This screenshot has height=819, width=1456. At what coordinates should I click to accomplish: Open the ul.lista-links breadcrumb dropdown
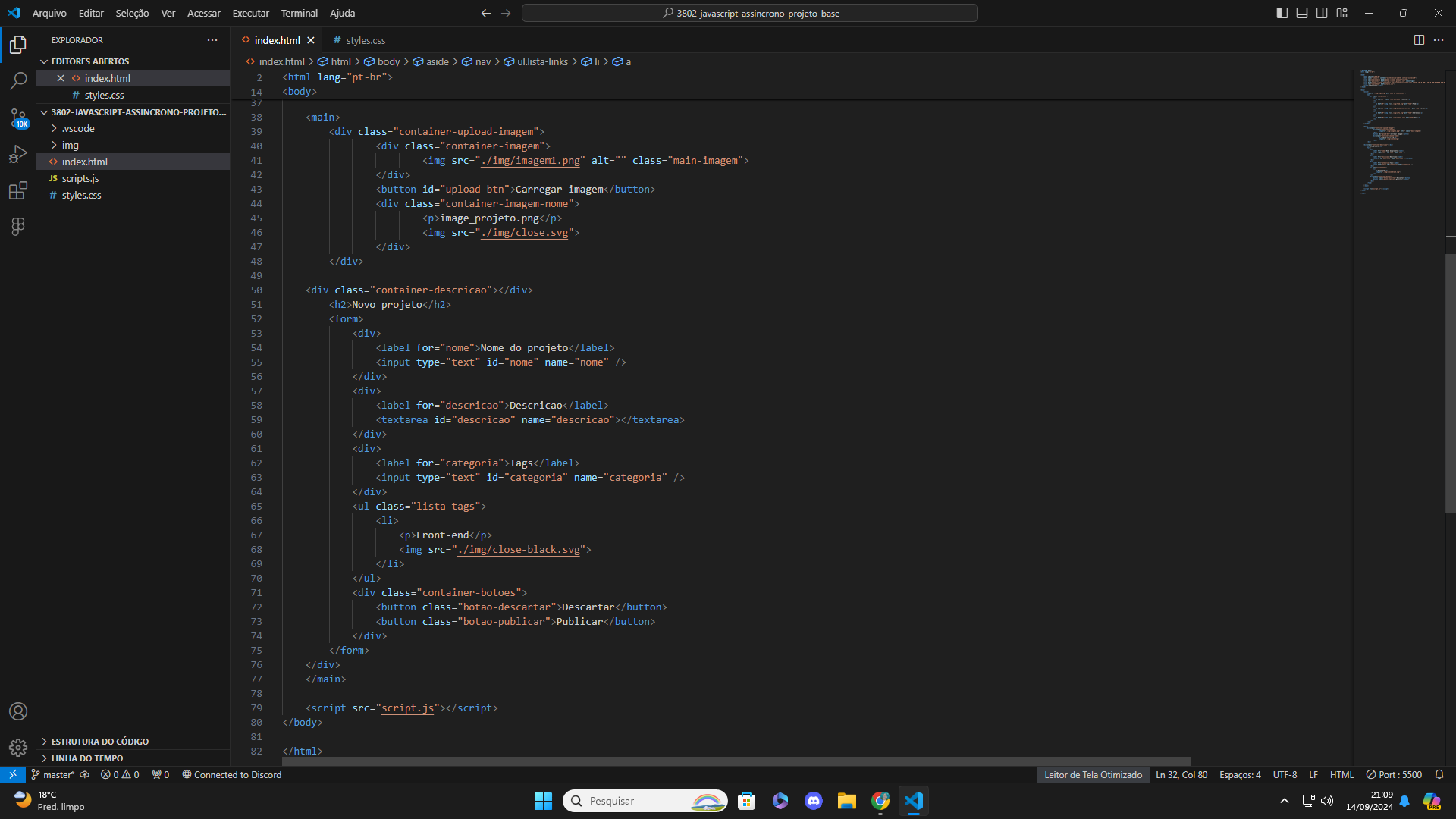click(536, 61)
